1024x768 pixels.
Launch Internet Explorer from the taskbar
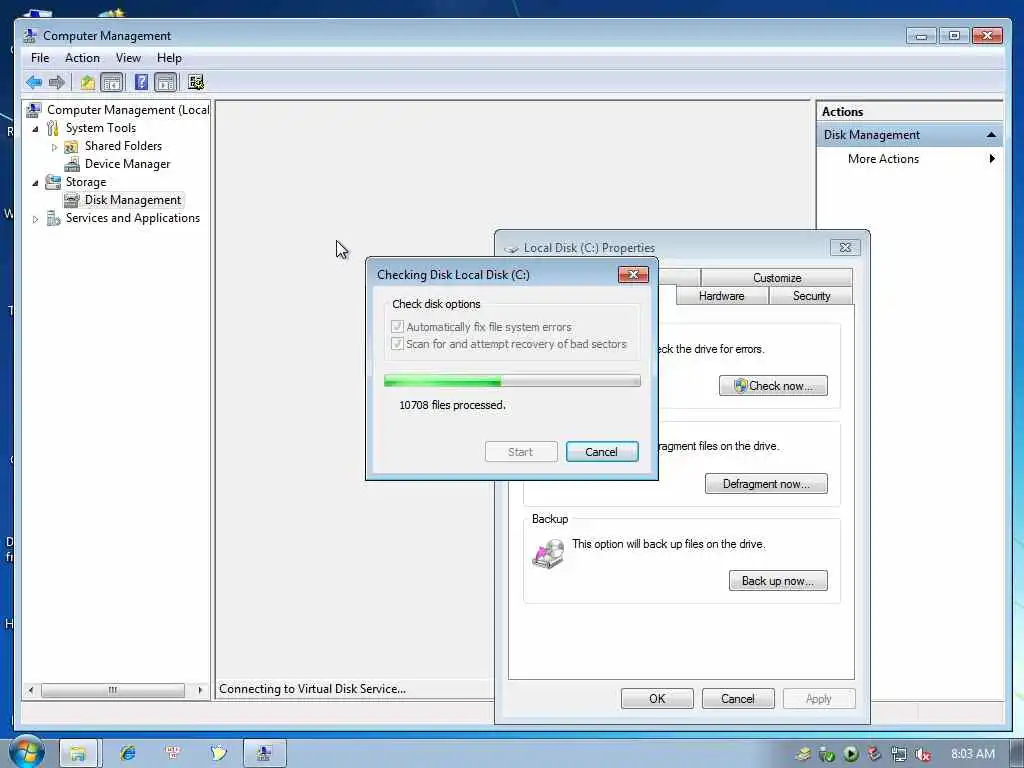coord(127,753)
